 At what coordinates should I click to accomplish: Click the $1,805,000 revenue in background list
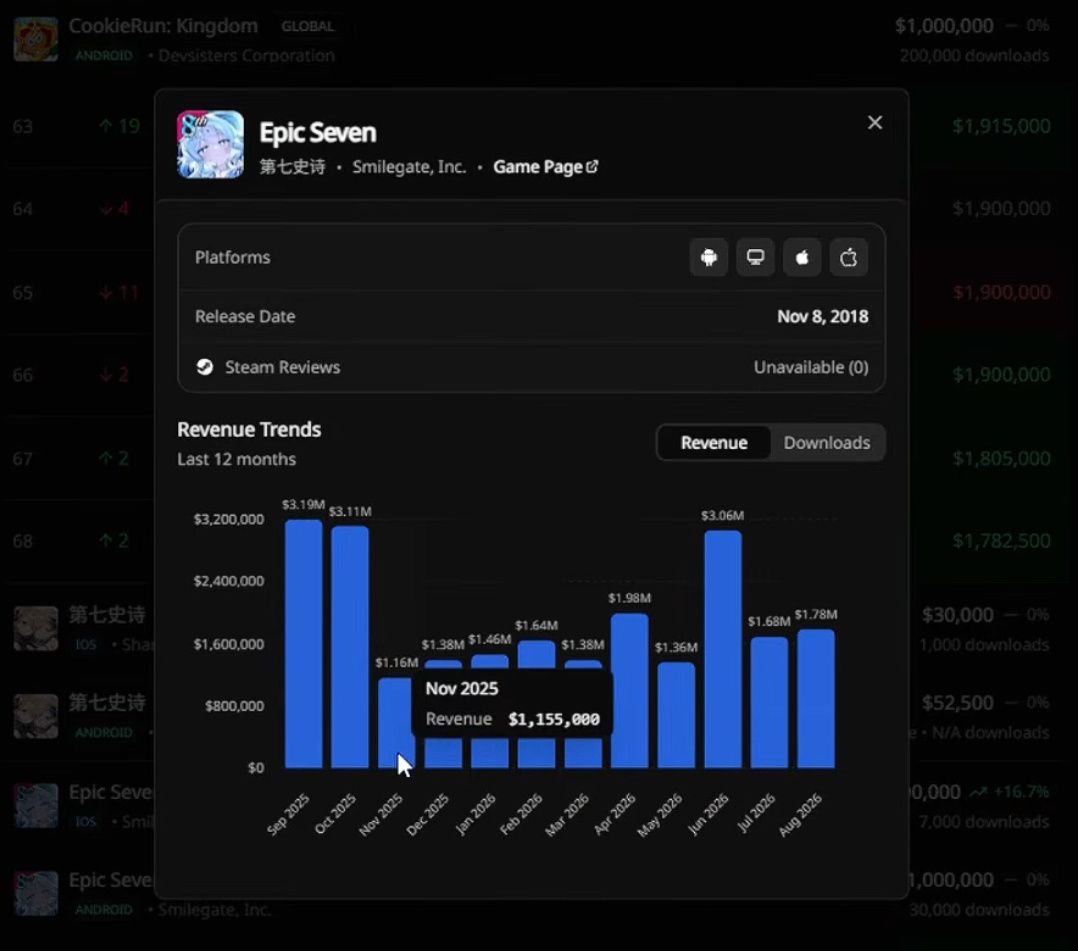click(1001, 458)
